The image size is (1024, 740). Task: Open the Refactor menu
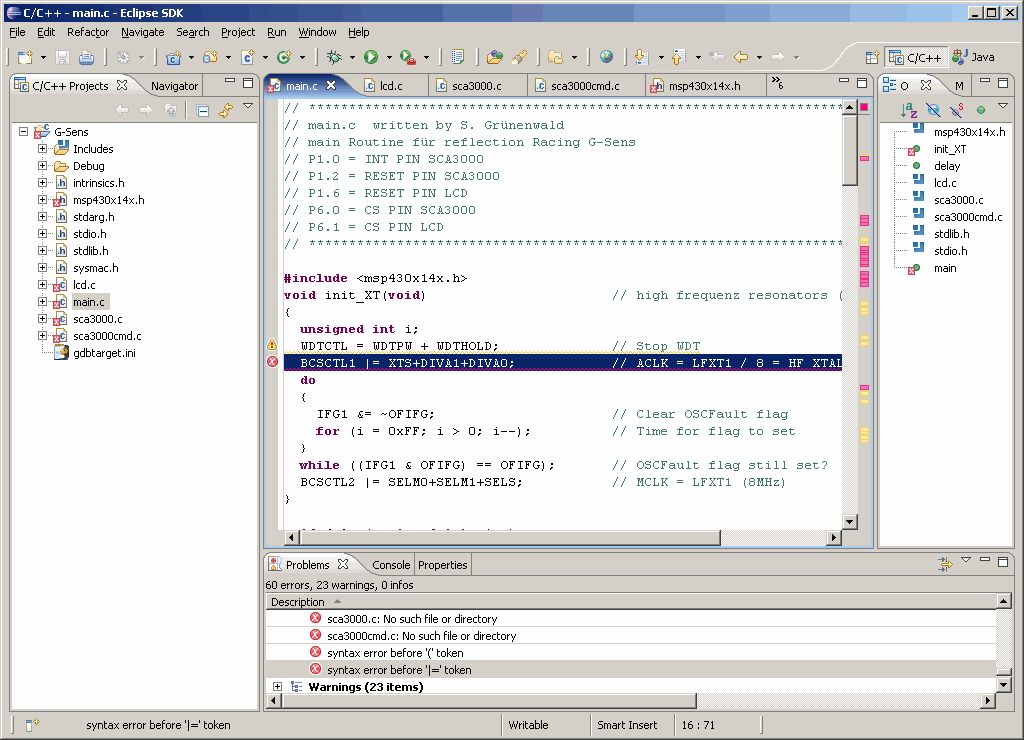tap(88, 32)
